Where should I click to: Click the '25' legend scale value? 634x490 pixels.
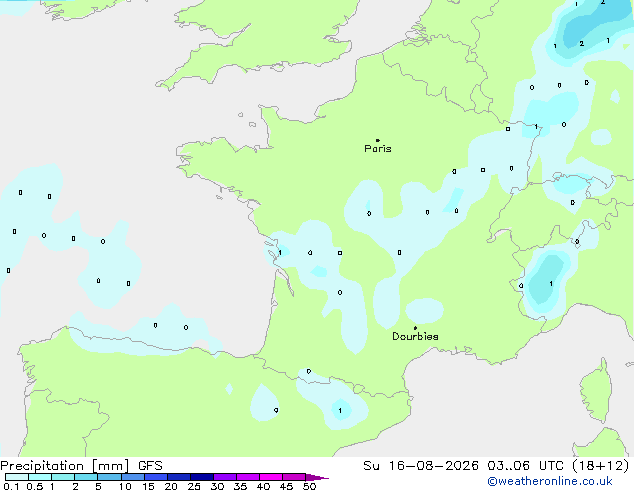click(x=194, y=486)
